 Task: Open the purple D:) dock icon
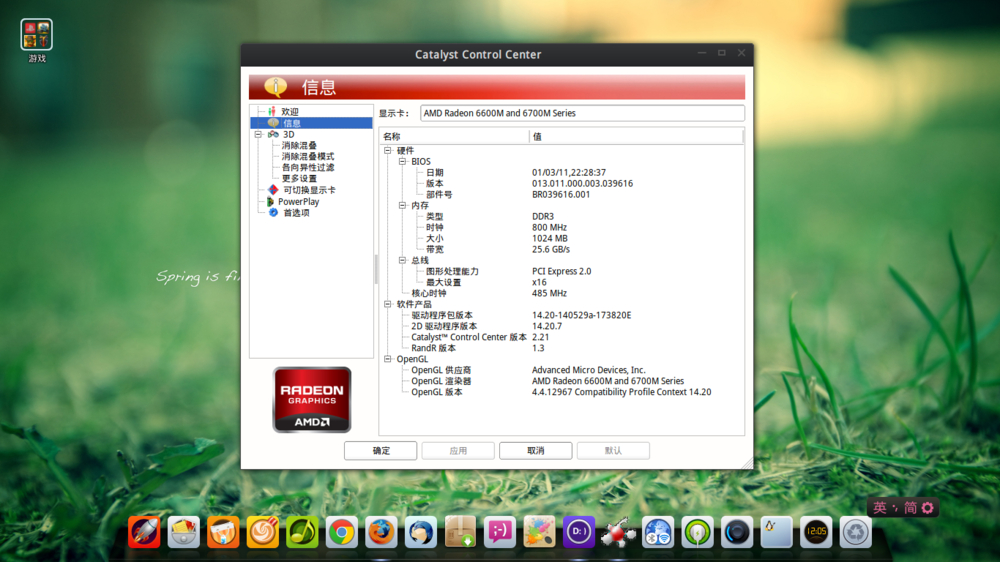pos(579,532)
